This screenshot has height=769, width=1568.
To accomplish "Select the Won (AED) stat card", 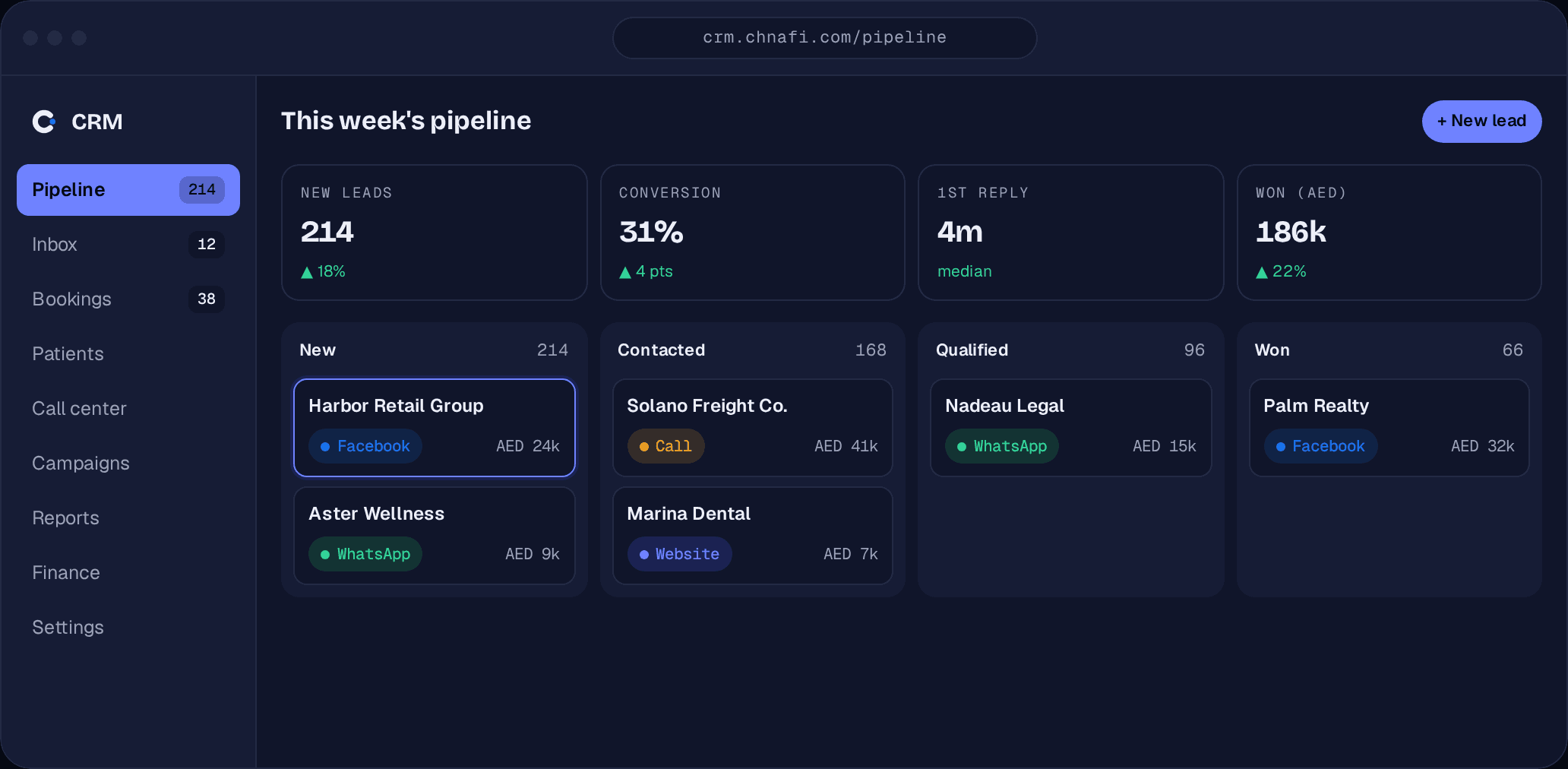I will [1389, 233].
